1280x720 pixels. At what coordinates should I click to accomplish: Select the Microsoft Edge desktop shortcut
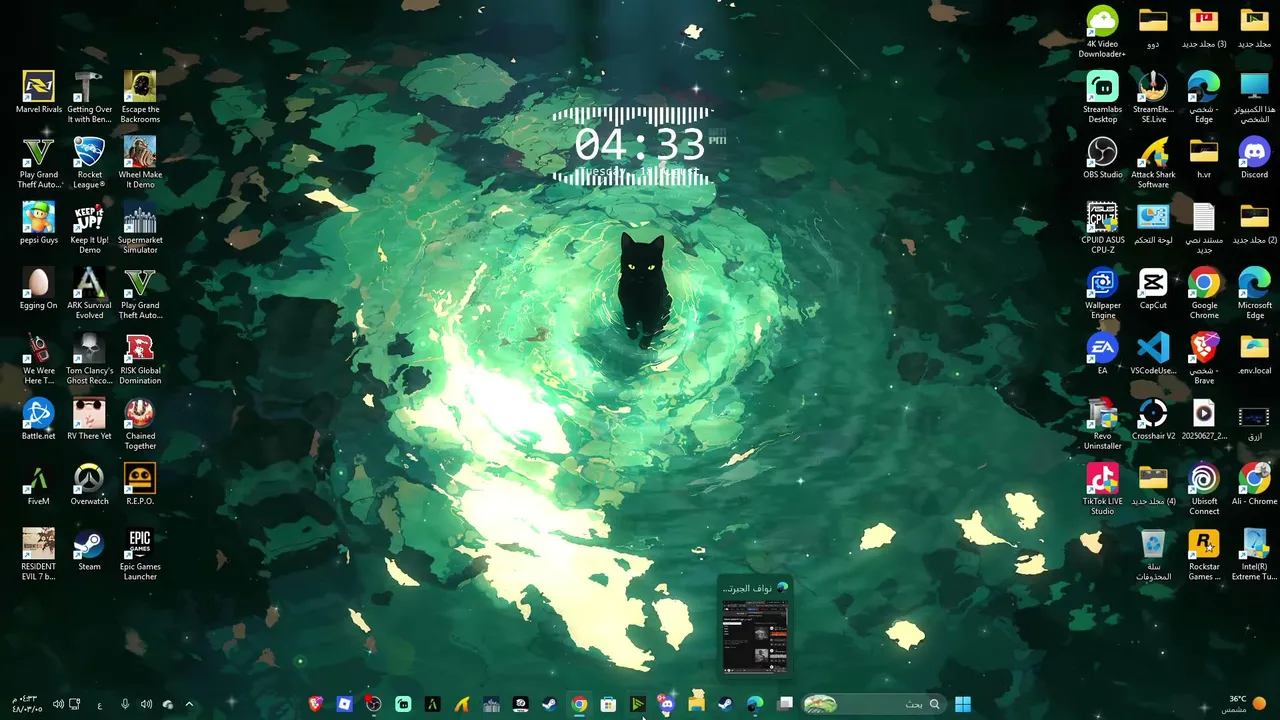1254,293
